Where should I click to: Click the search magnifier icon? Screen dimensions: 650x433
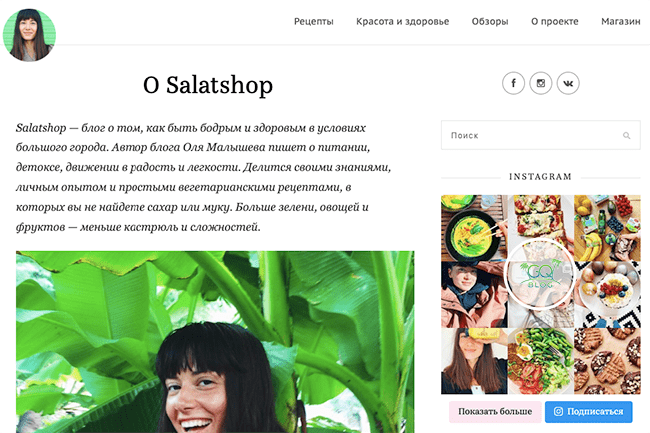[626, 135]
